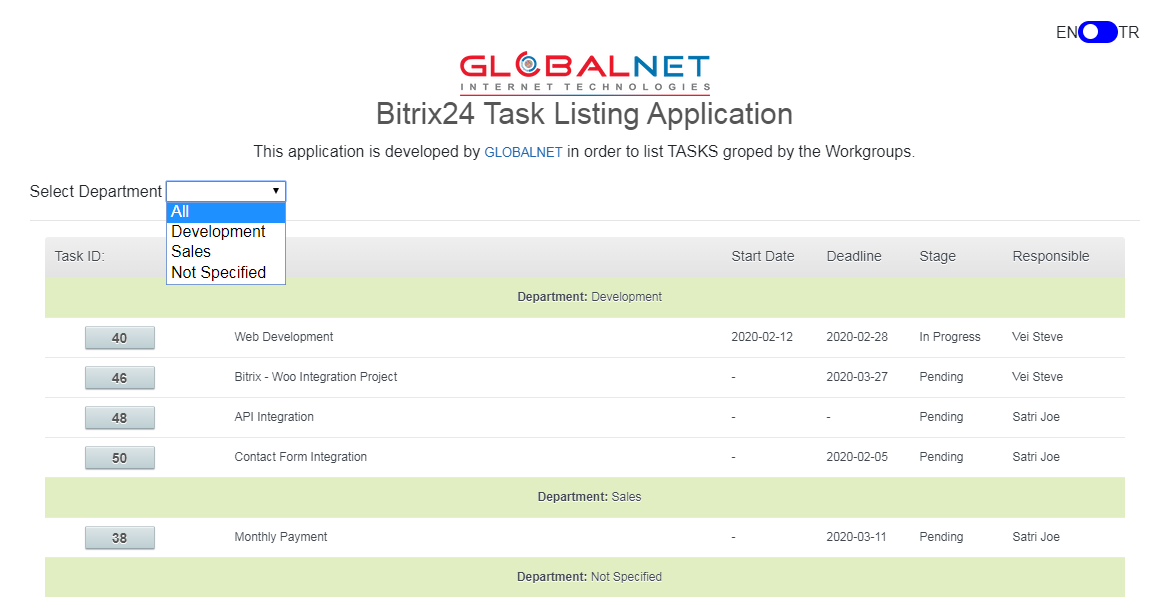The height and width of the screenshot is (614, 1159).
Task: Click the Start Date column header
Action: pyautogui.click(x=762, y=256)
